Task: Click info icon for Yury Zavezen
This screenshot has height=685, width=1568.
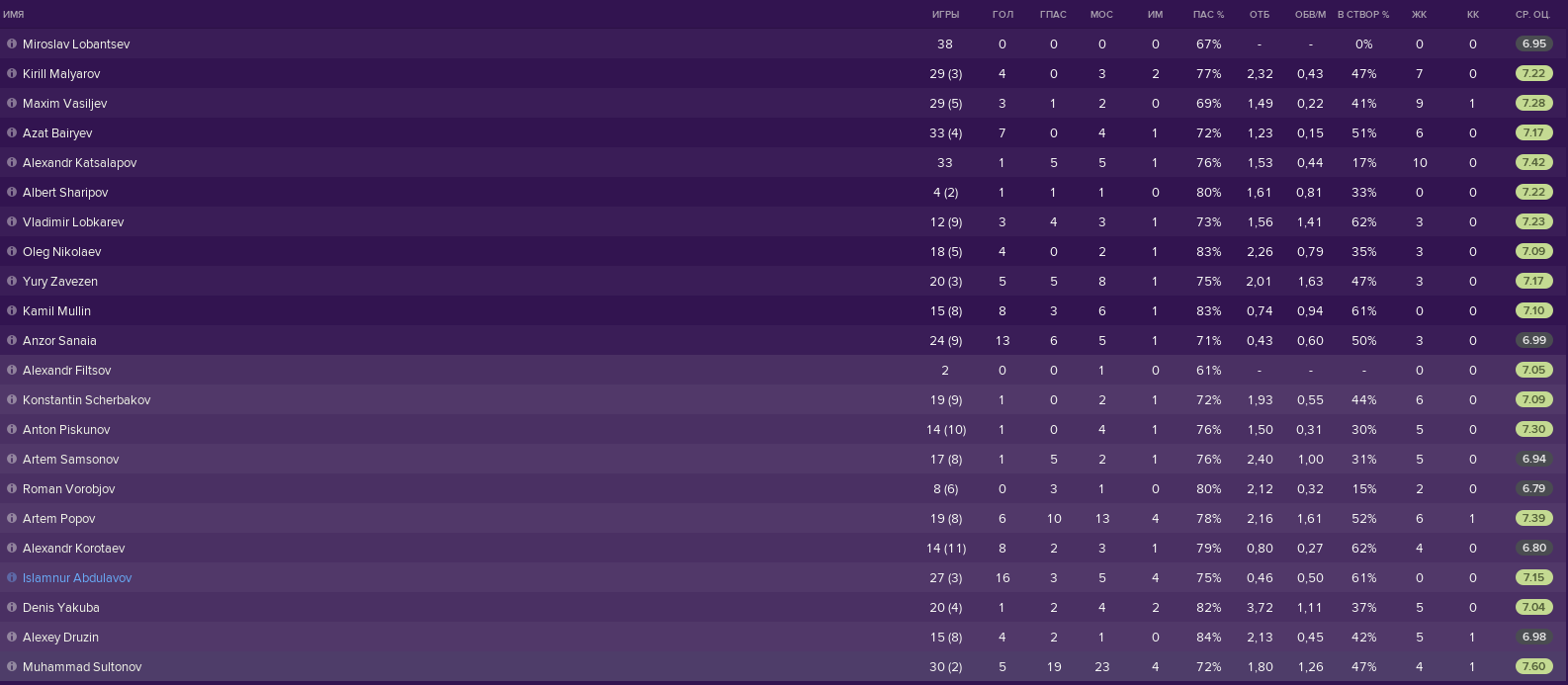Action: (12, 281)
